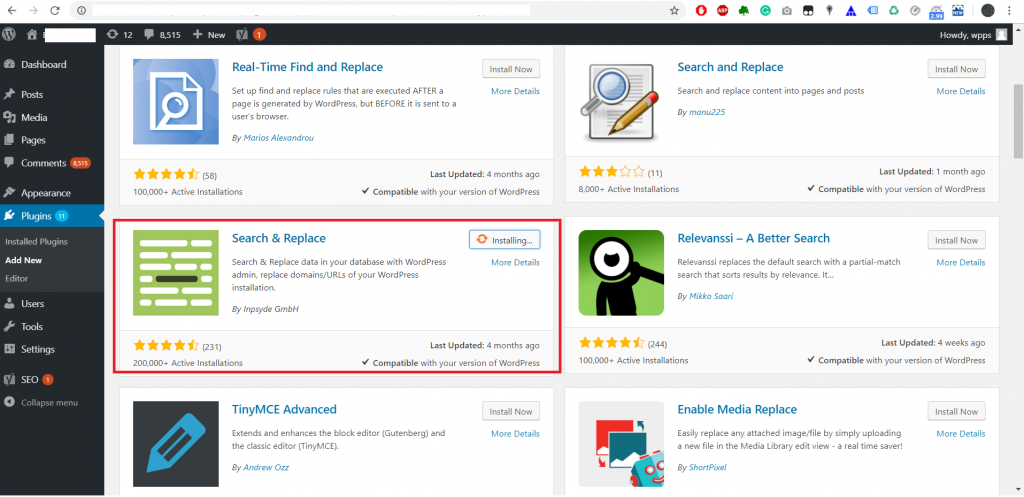Viewport: 1024px width, 497px height.
Task: Click the Enable Media Replace plugin icon
Action: [621, 444]
